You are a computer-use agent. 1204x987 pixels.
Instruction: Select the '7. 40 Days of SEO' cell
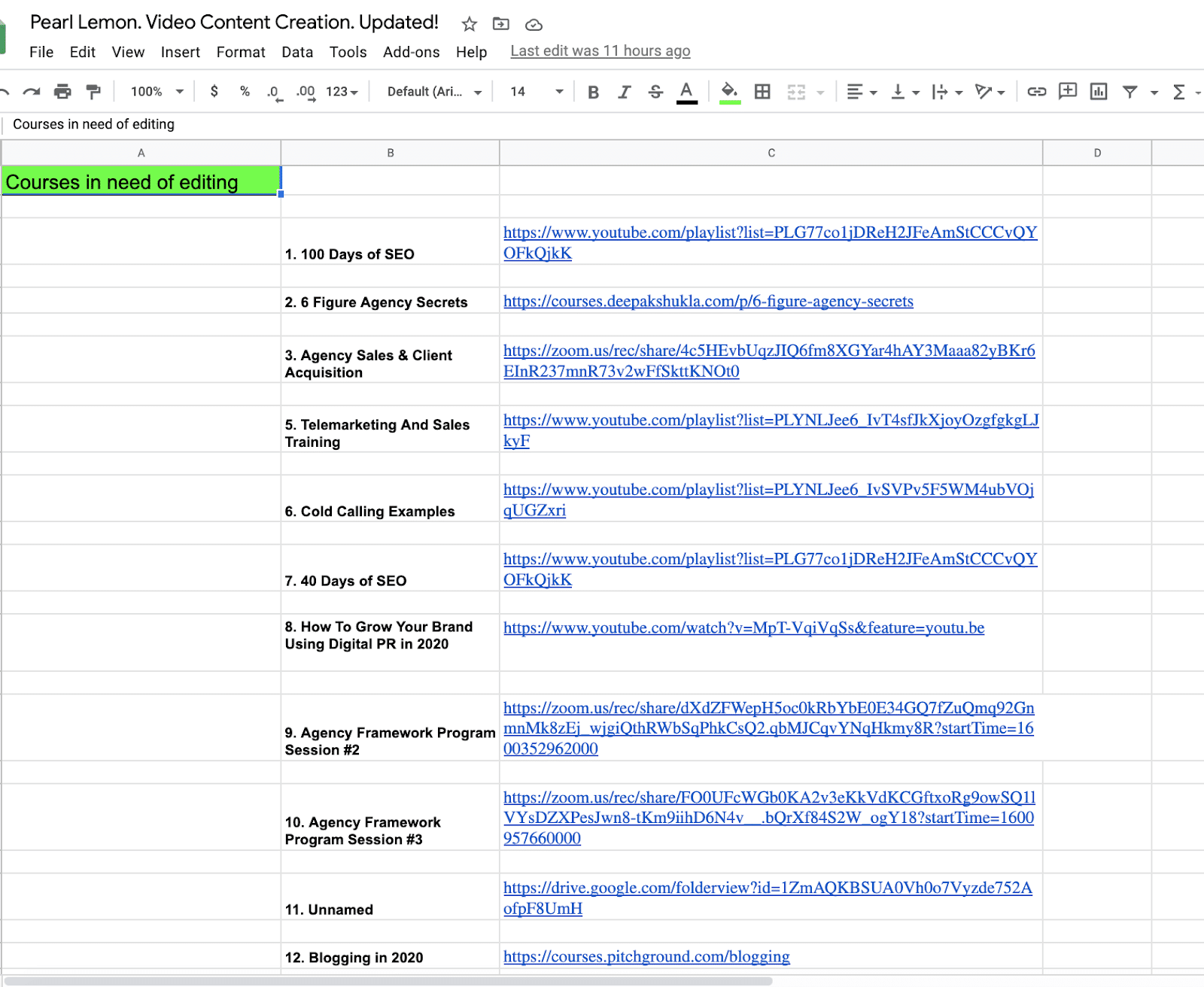click(390, 568)
